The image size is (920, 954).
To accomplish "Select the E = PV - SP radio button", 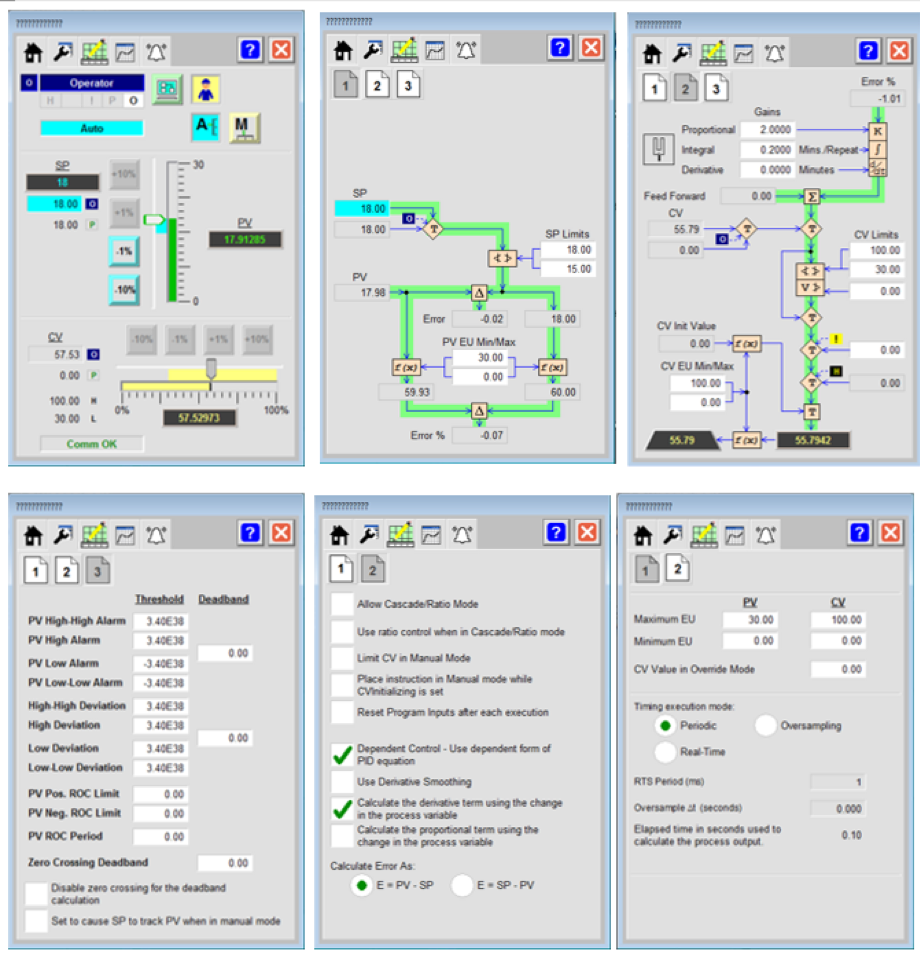I will tap(361, 885).
